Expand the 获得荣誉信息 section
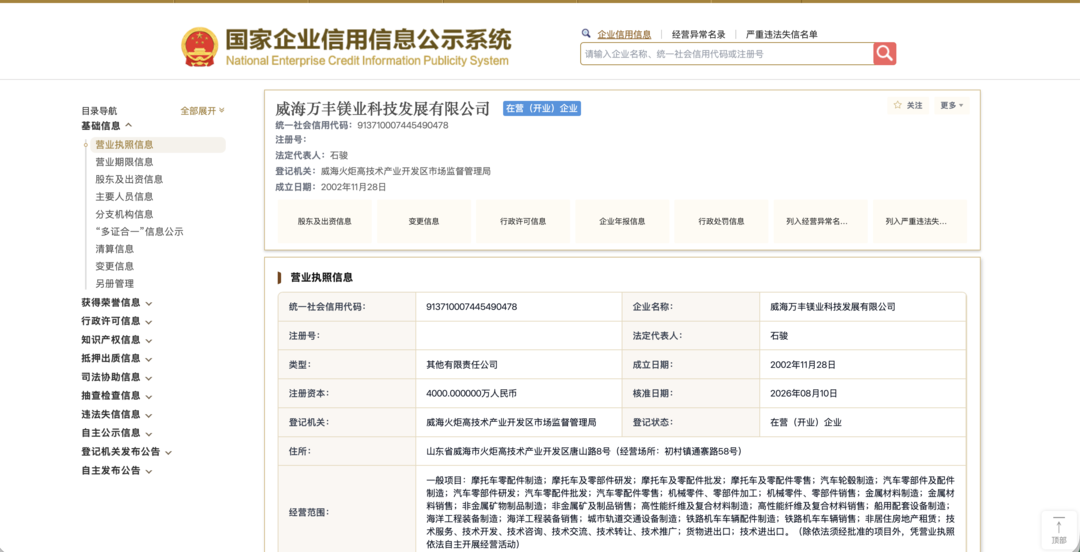This screenshot has height=552, width=1080. click(116, 302)
